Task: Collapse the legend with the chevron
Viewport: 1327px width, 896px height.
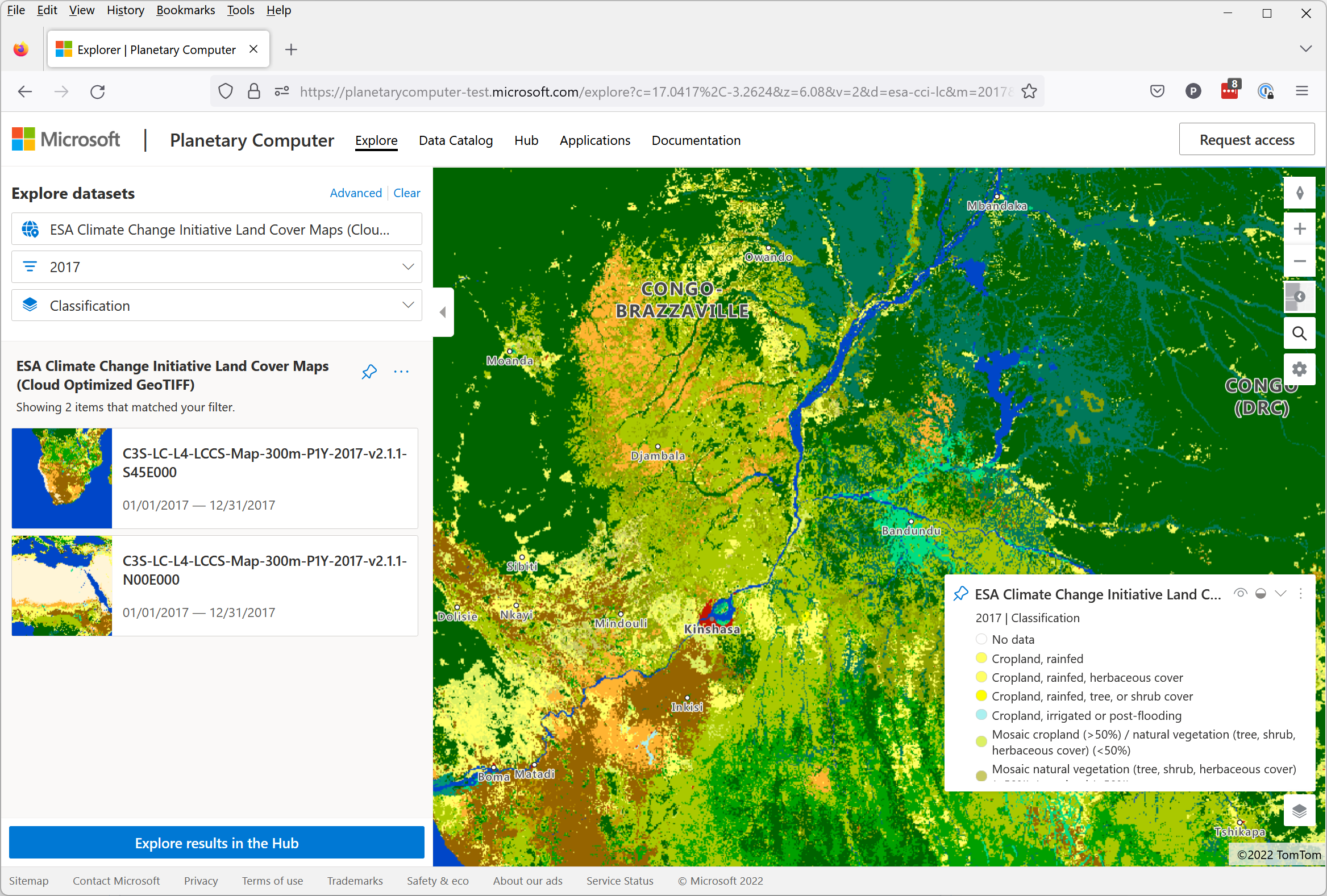Action: click(x=1281, y=594)
